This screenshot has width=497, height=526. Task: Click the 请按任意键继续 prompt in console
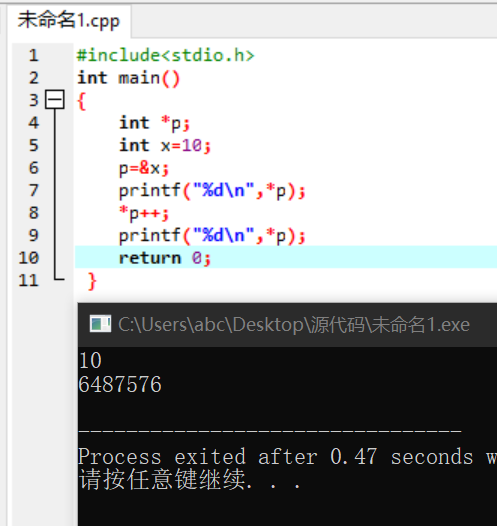[189, 480]
